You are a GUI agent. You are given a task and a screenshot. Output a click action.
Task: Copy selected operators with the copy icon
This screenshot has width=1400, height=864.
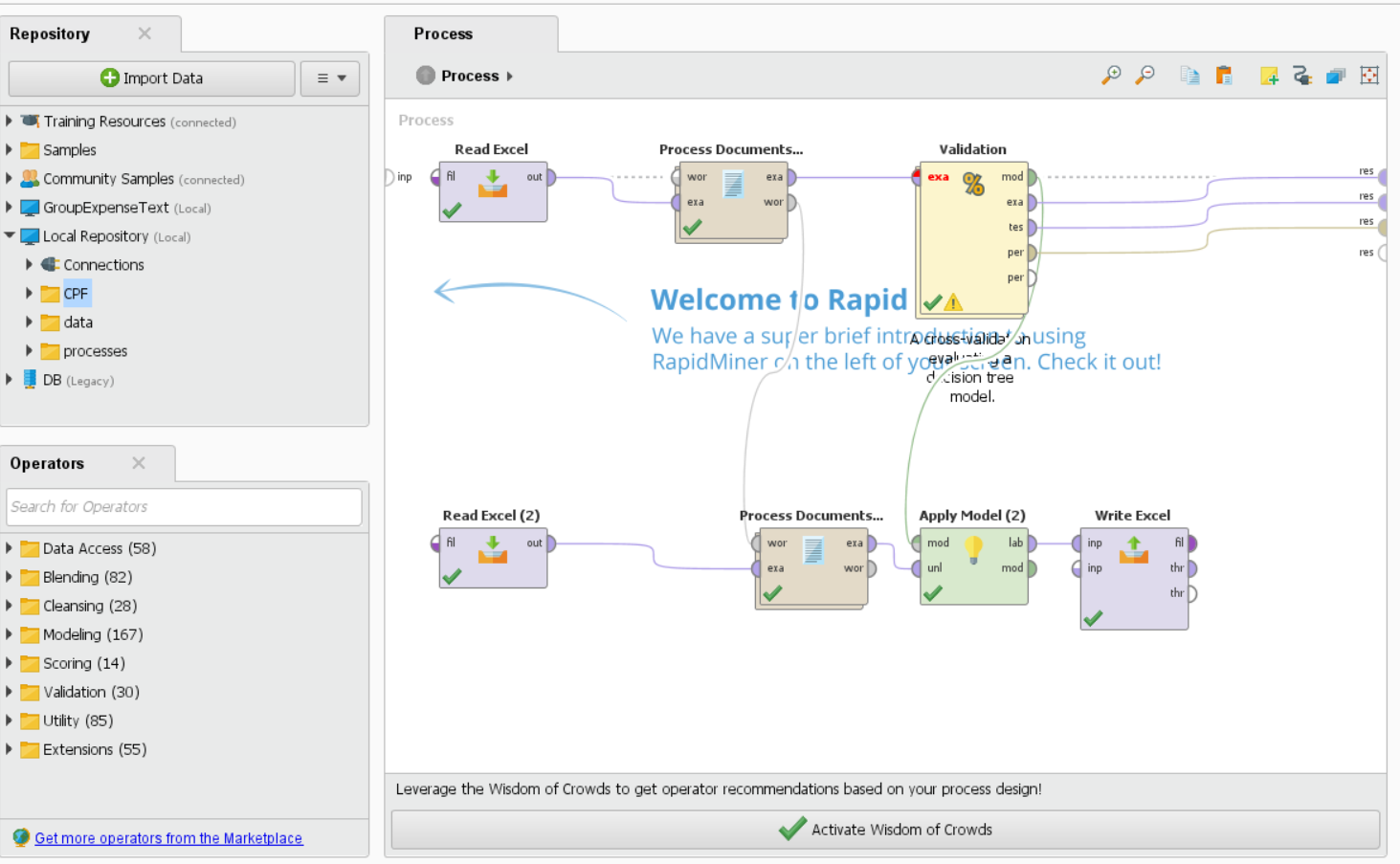coord(1189,75)
